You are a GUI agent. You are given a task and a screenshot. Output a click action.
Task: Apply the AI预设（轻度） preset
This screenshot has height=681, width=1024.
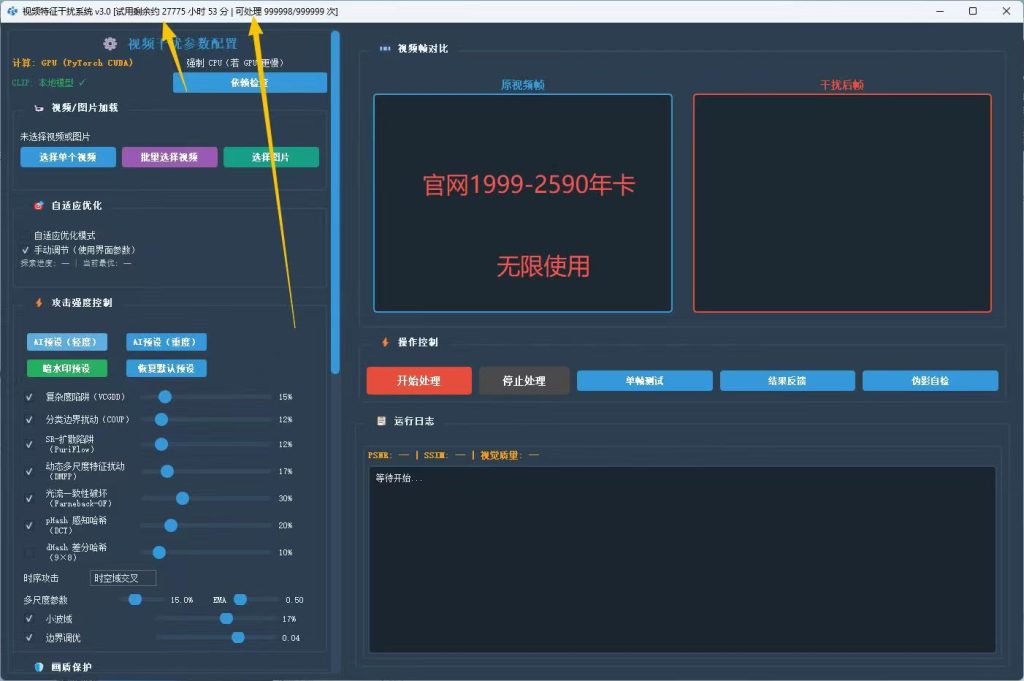pos(65,342)
